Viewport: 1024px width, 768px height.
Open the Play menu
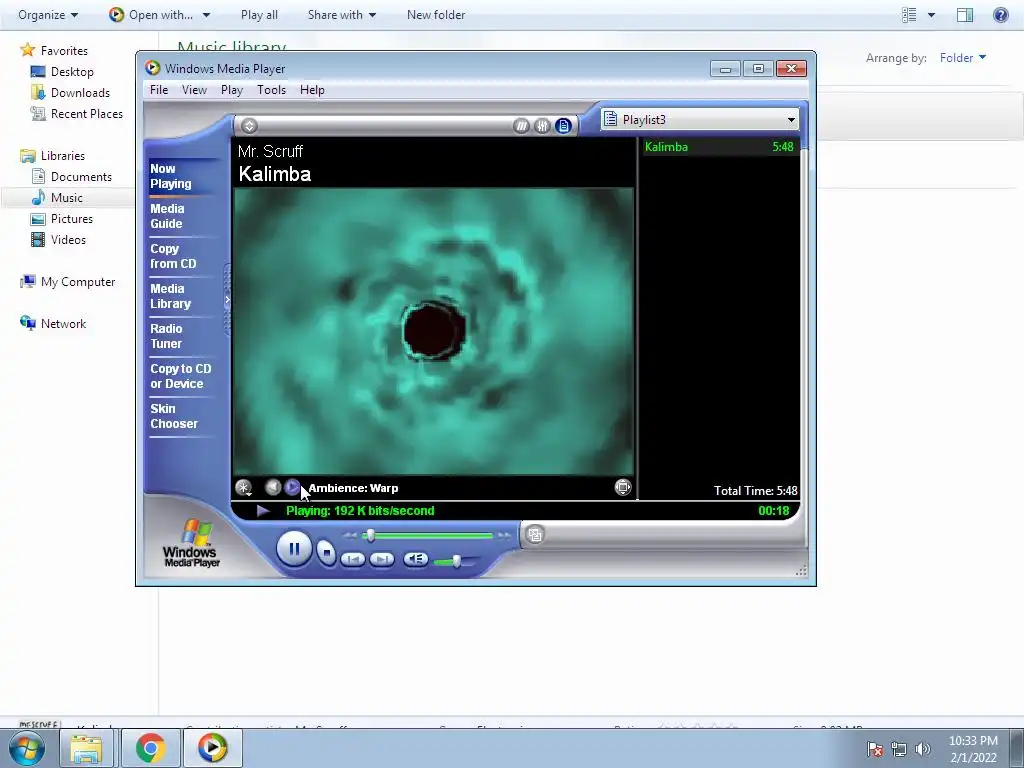pyautogui.click(x=232, y=90)
